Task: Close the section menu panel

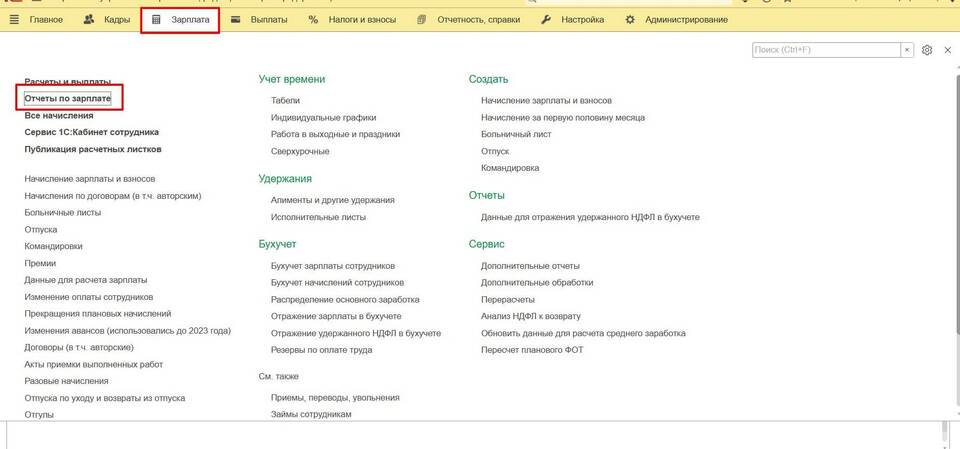Action: click(947, 50)
